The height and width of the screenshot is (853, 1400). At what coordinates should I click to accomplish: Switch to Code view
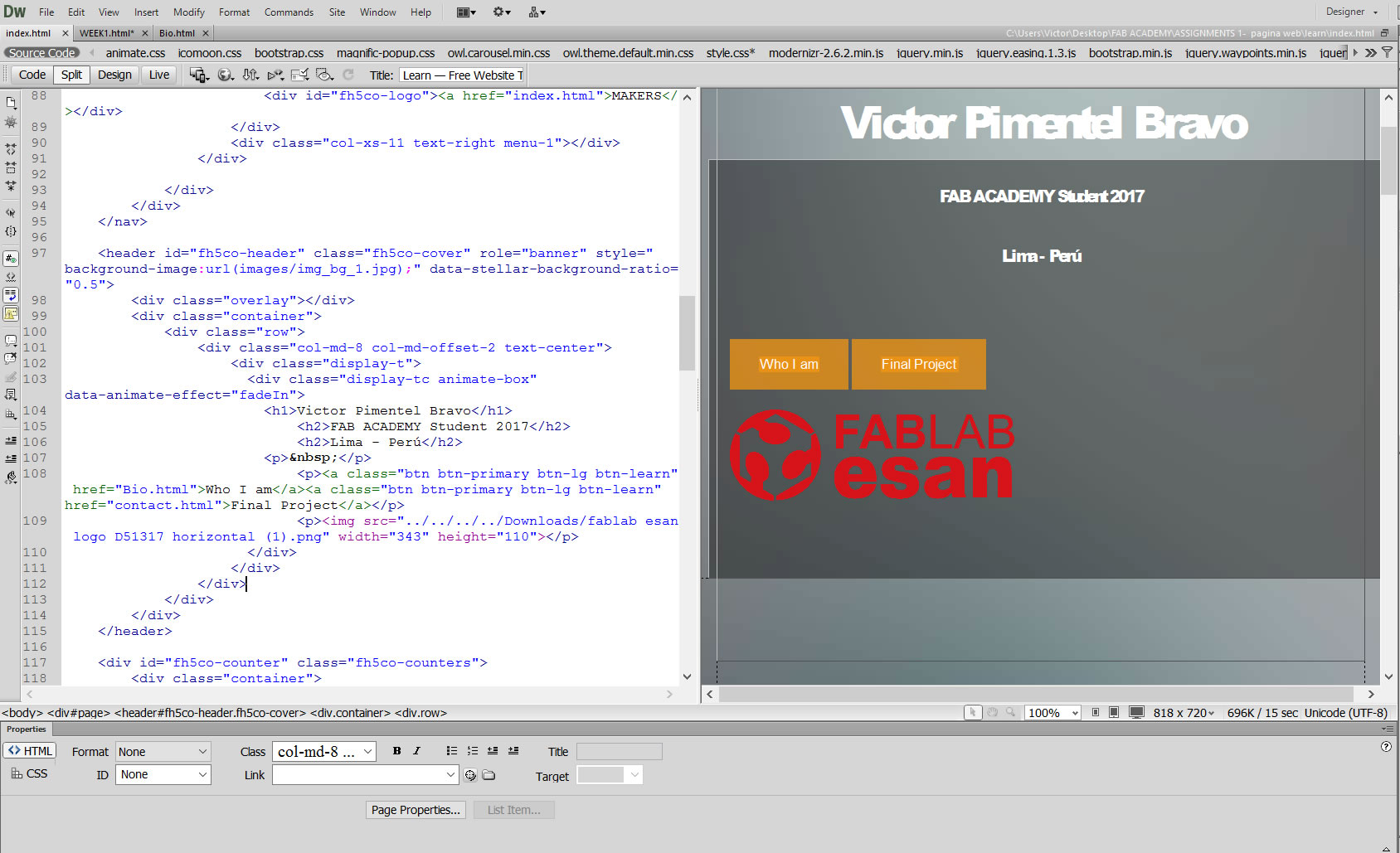pyautogui.click(x=32, y=75)
